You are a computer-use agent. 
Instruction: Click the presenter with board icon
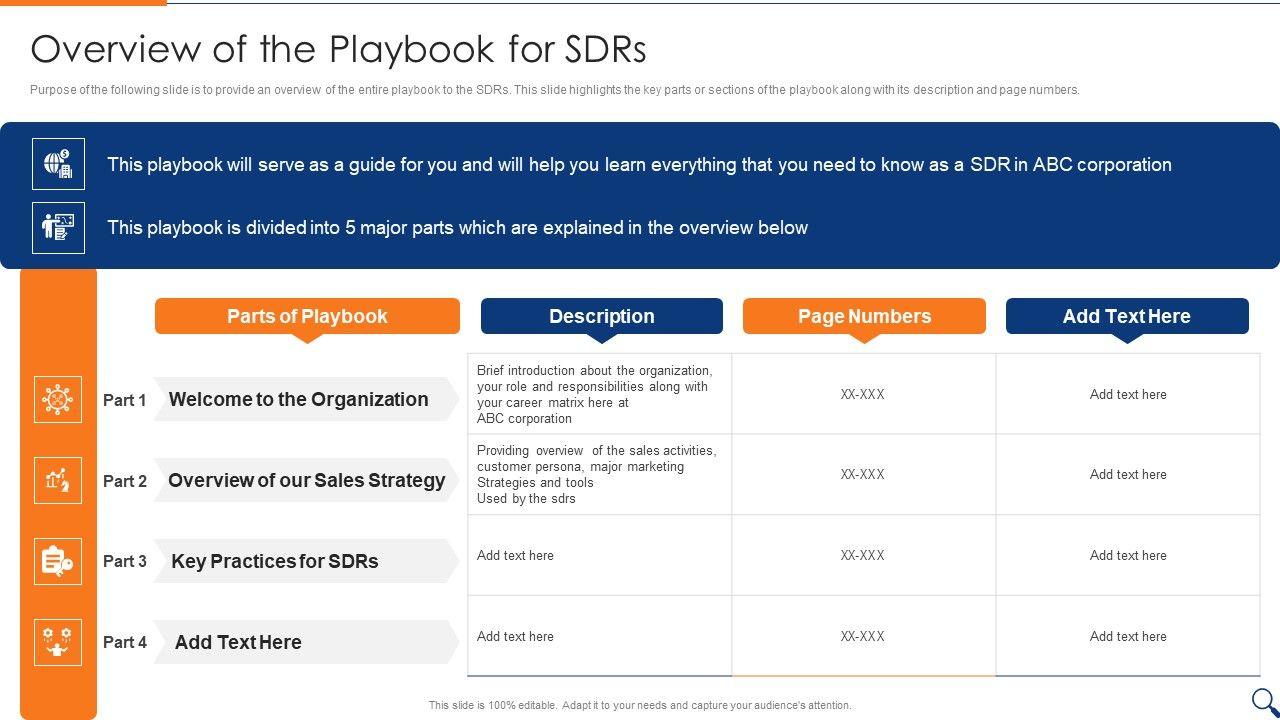[58, 227]
